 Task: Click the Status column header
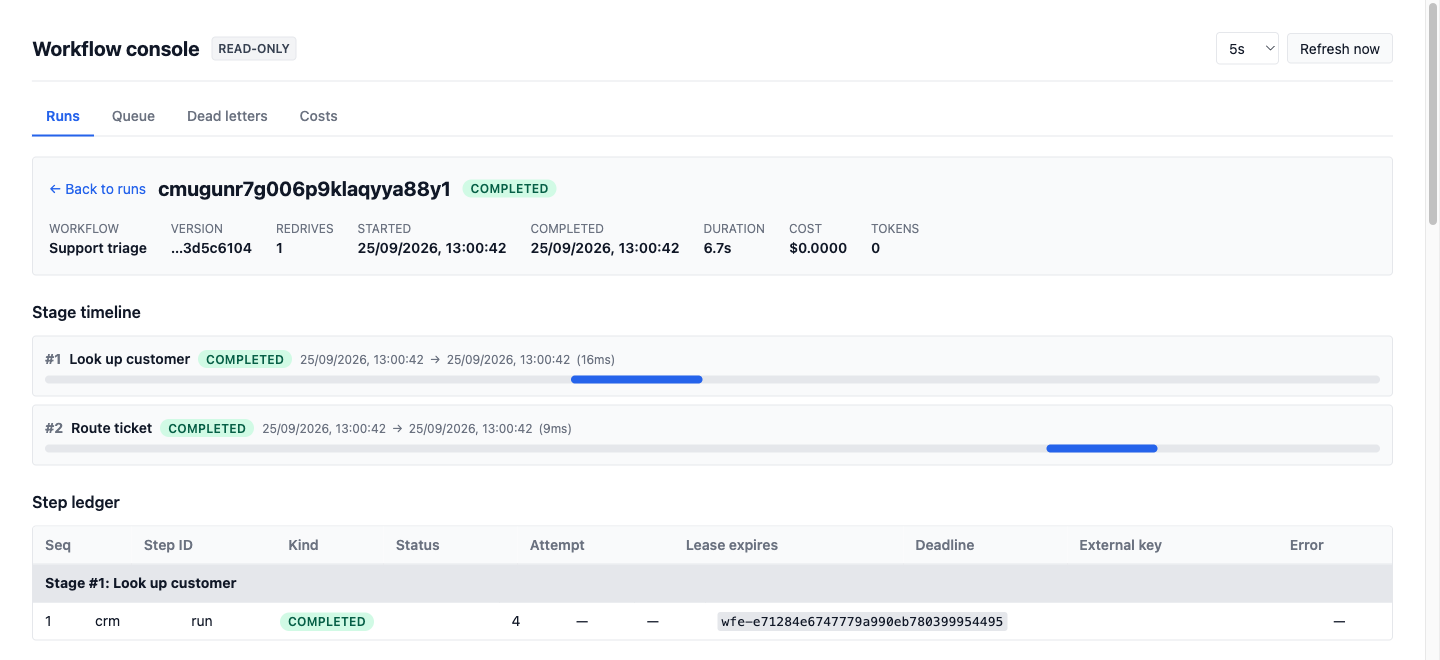click(417, 545)
